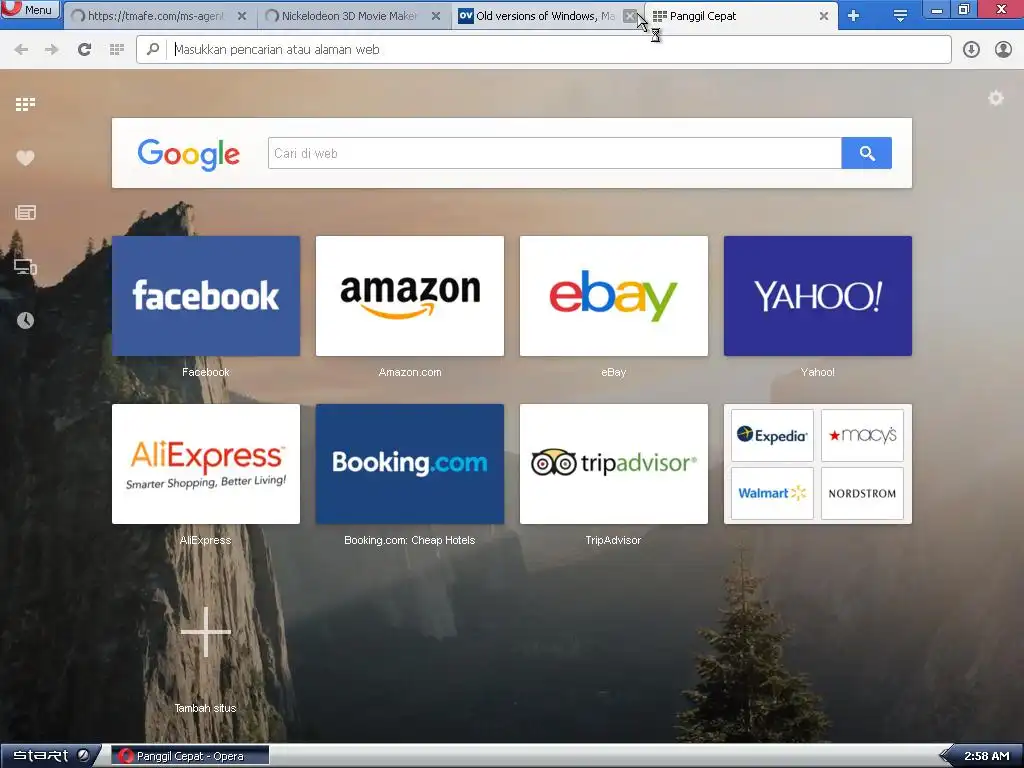Screen dimensions: 1024x768
Task: Open a new tab with plus button
Action: [x=854, y=16]
